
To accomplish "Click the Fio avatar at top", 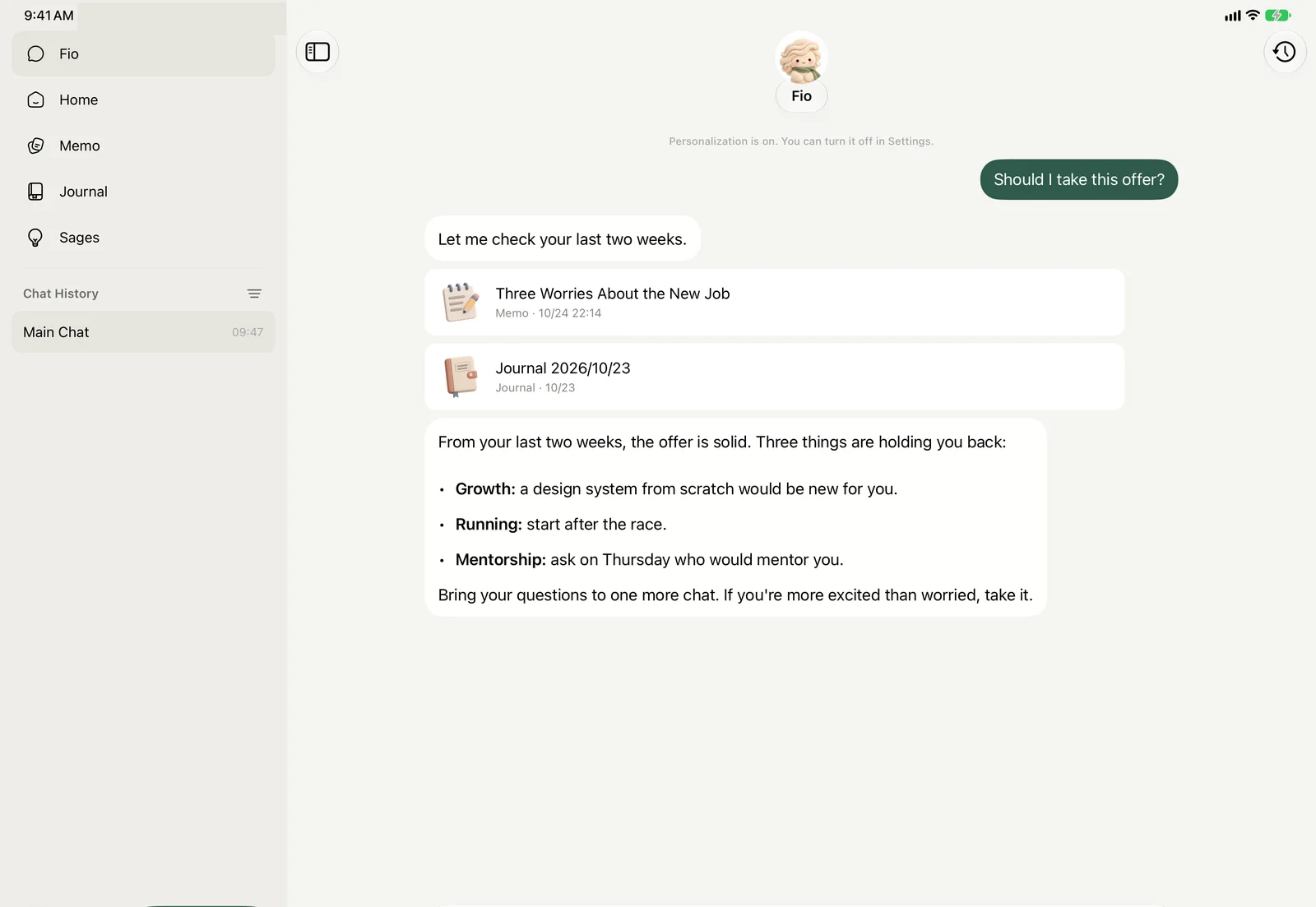I will 801,60.
